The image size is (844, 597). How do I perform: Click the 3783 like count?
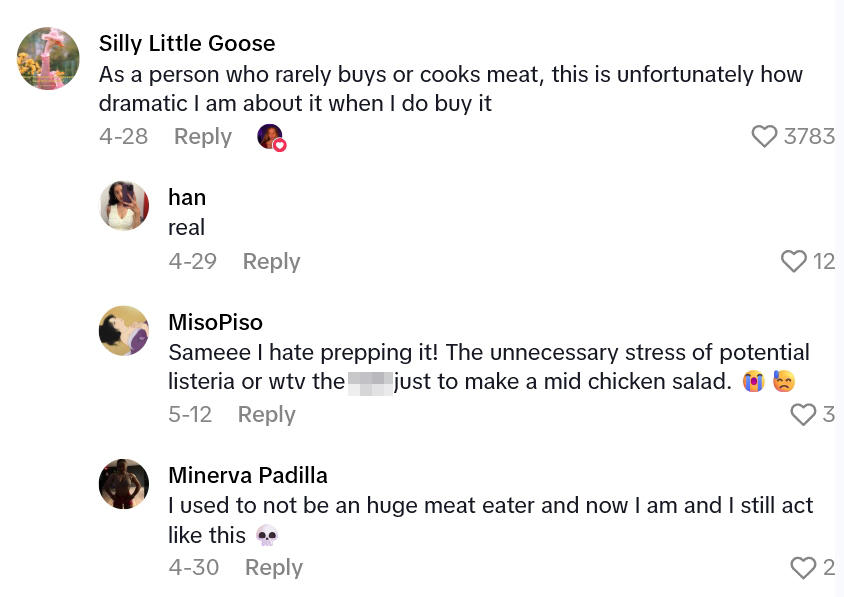click(809, 136)
